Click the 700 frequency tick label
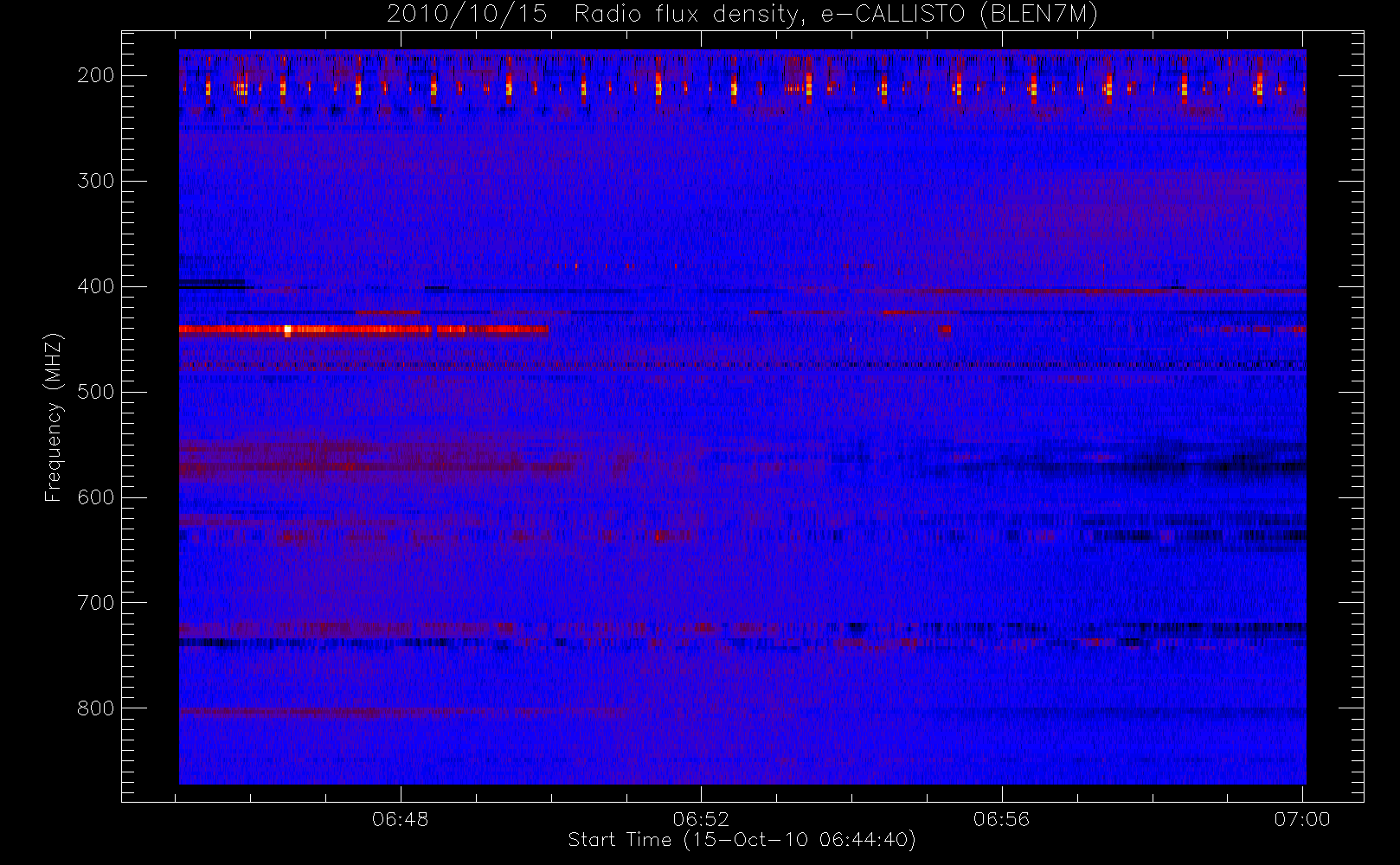The width and height of the screenshot is (1400, 865). 95,603
